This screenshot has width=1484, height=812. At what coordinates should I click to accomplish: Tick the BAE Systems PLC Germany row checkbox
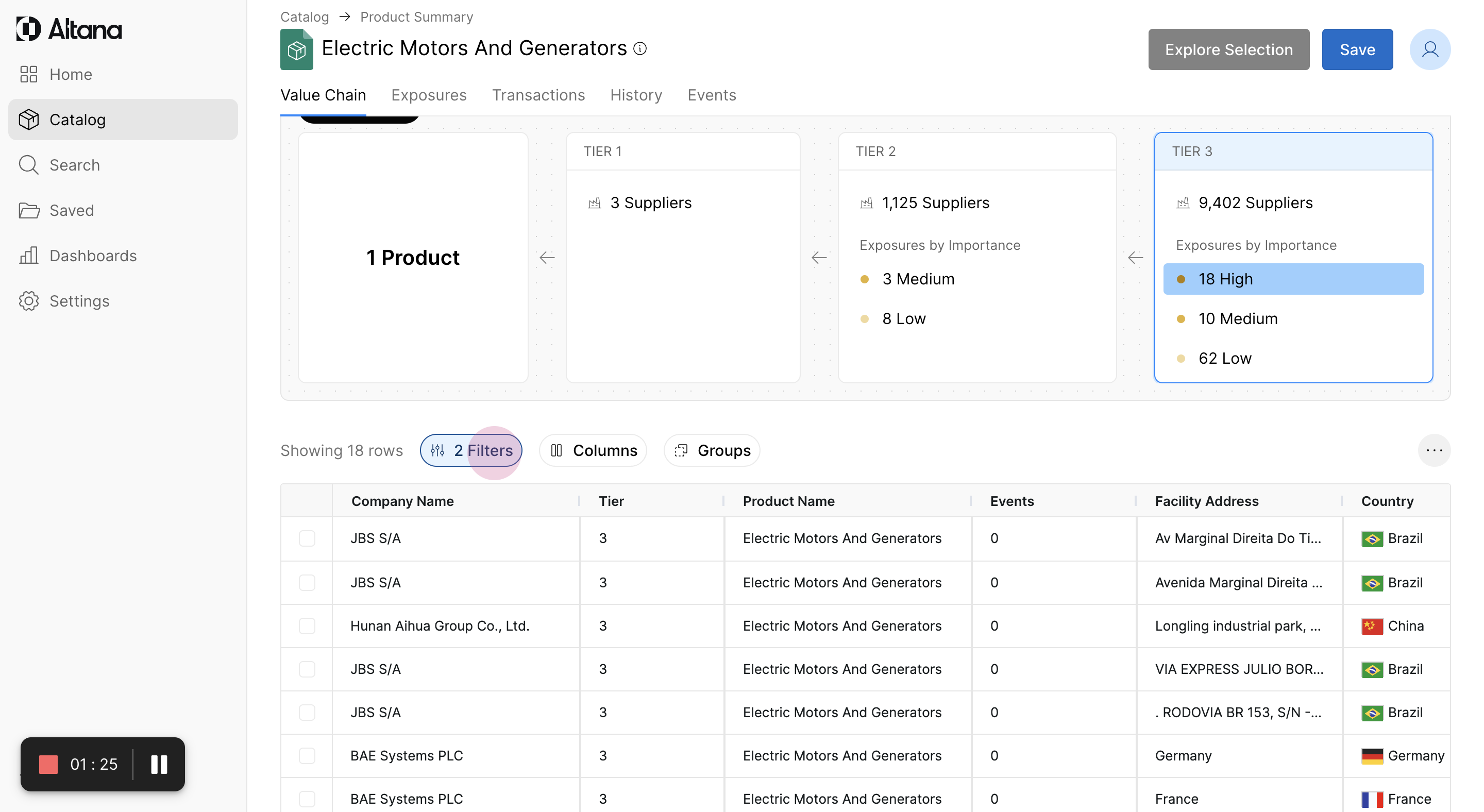click(307, 755)
